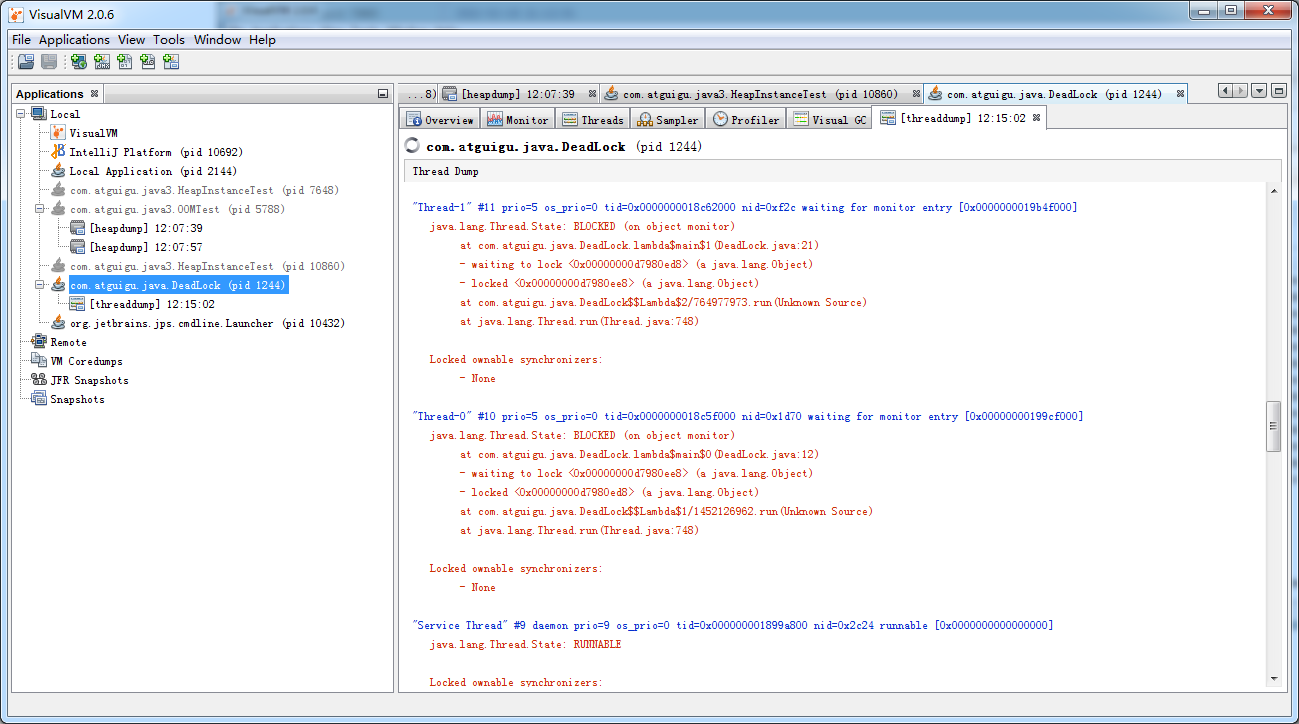
Task: Collapse the OOMTest (pid 5788) node
Action: [x=41, y=209]
